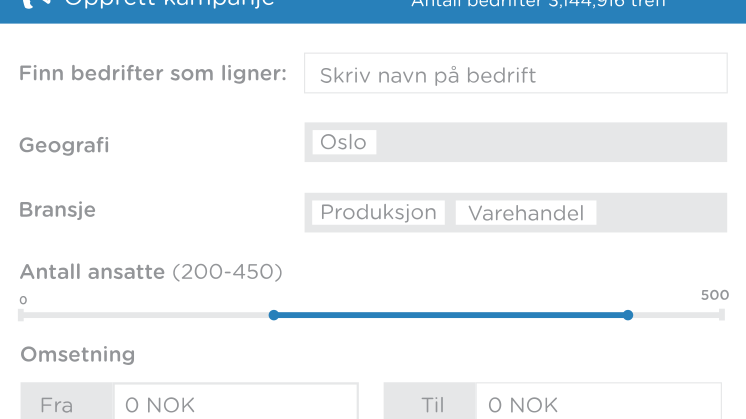Screen dimensions: 746x419
Task: Open the Bransje selector's empty area
Action: pos(661,213)
